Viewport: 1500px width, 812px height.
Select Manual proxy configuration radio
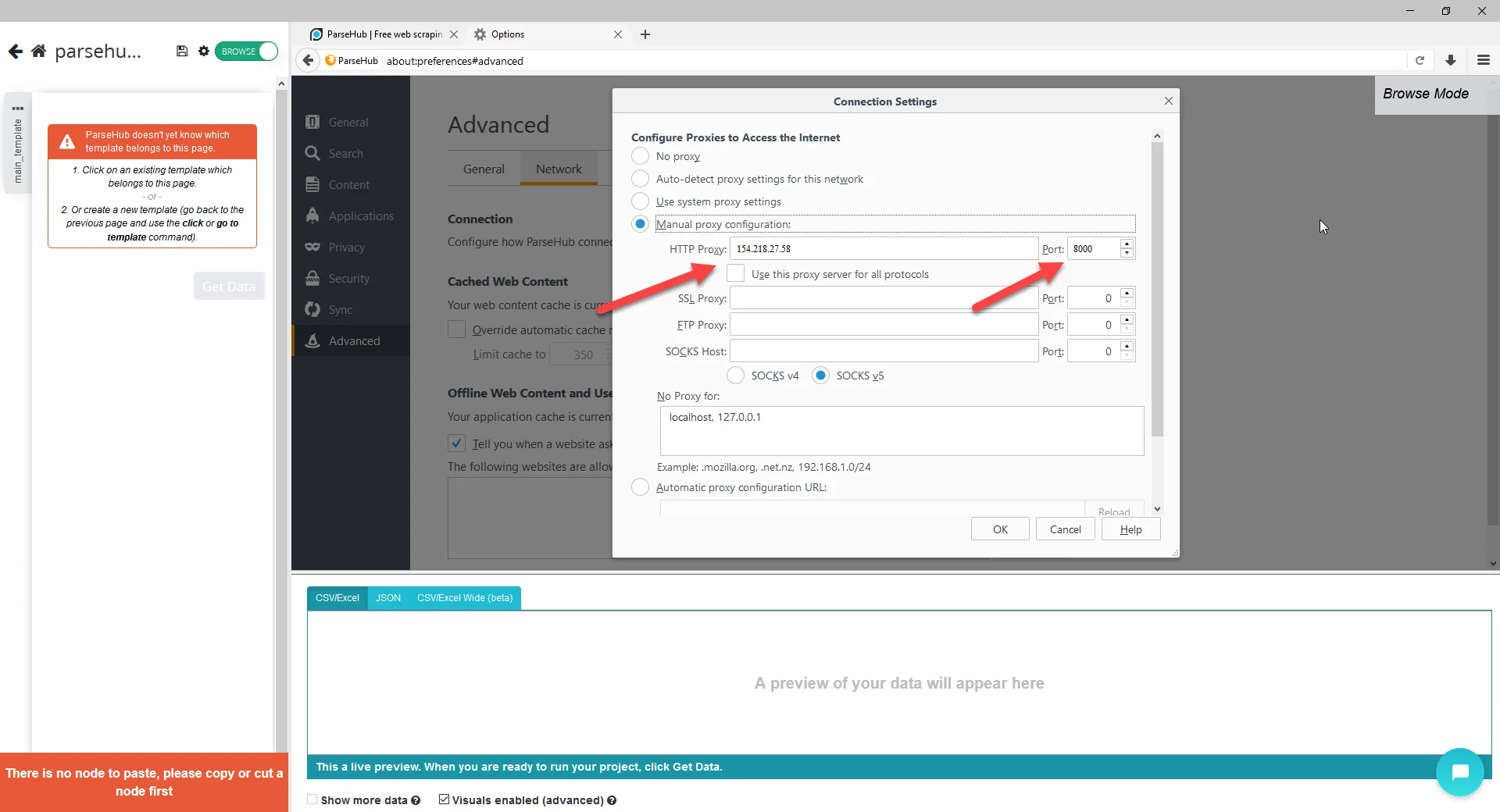[640, 224]
